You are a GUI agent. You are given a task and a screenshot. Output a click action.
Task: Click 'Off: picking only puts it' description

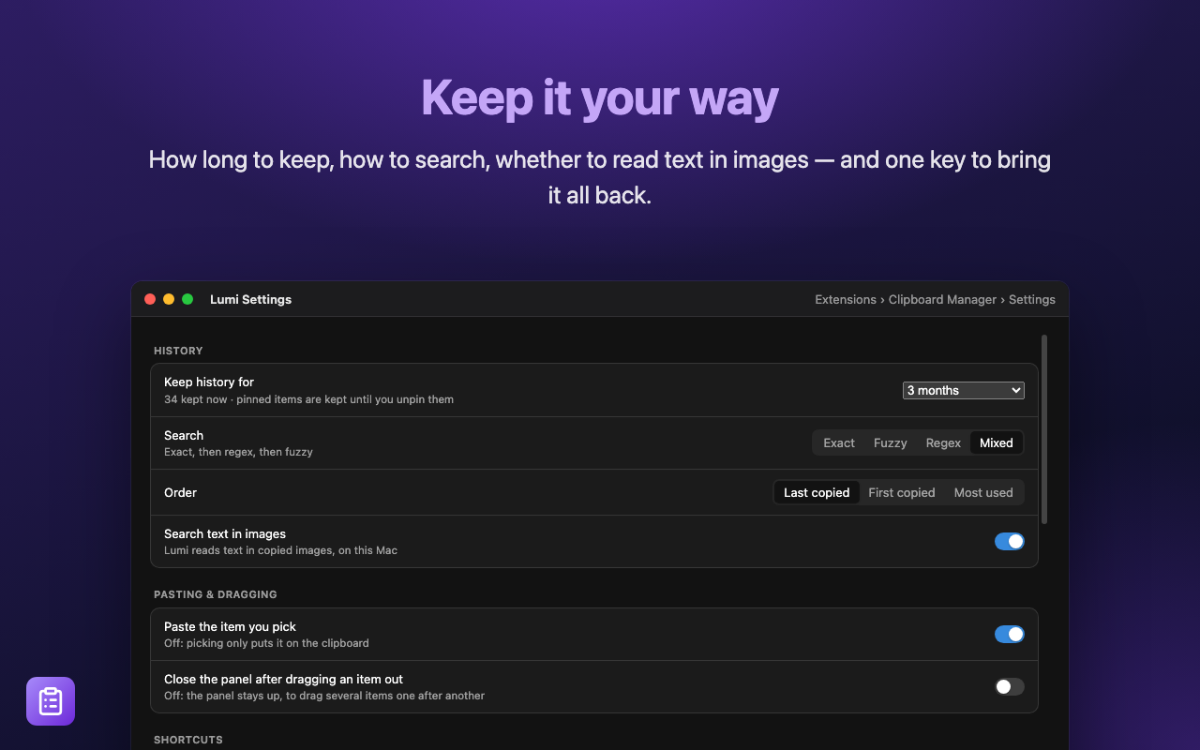pyautogui.click(x=267, y=643)
